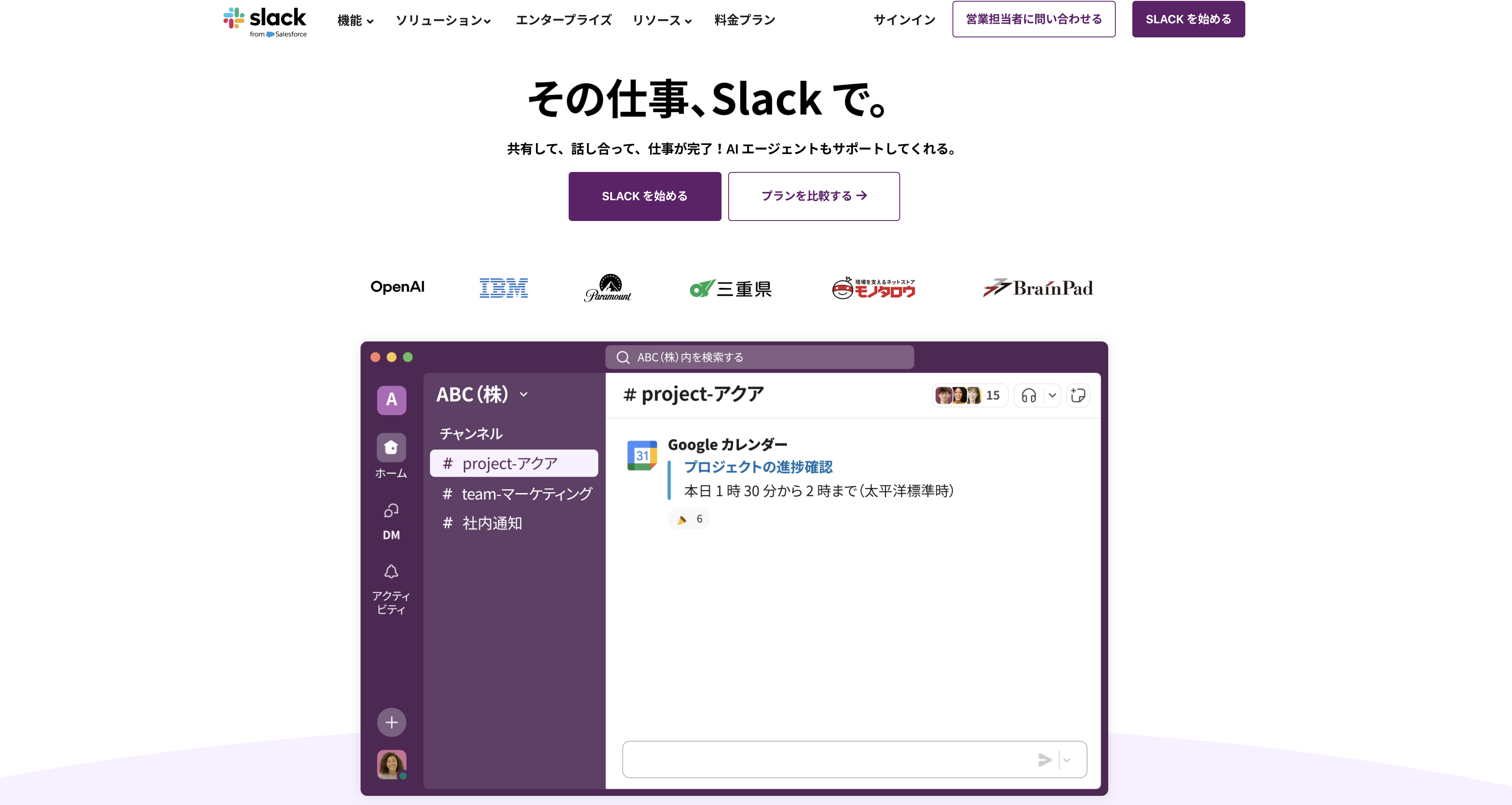Click the モノタロウ logo
This screenshot has width=1512, height=805.
point(874,287)
